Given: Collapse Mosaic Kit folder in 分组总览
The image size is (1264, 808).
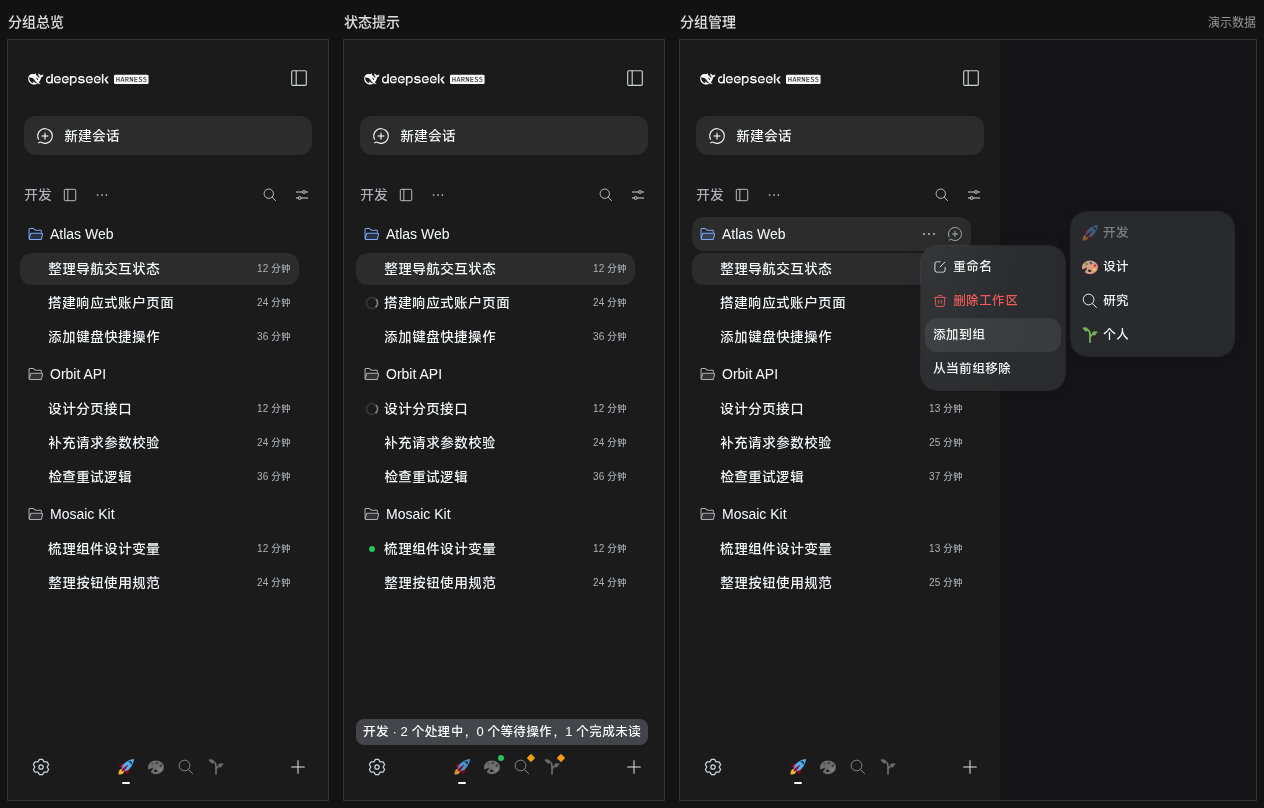Looking at the screenshot, I should (x=36, y=514).
